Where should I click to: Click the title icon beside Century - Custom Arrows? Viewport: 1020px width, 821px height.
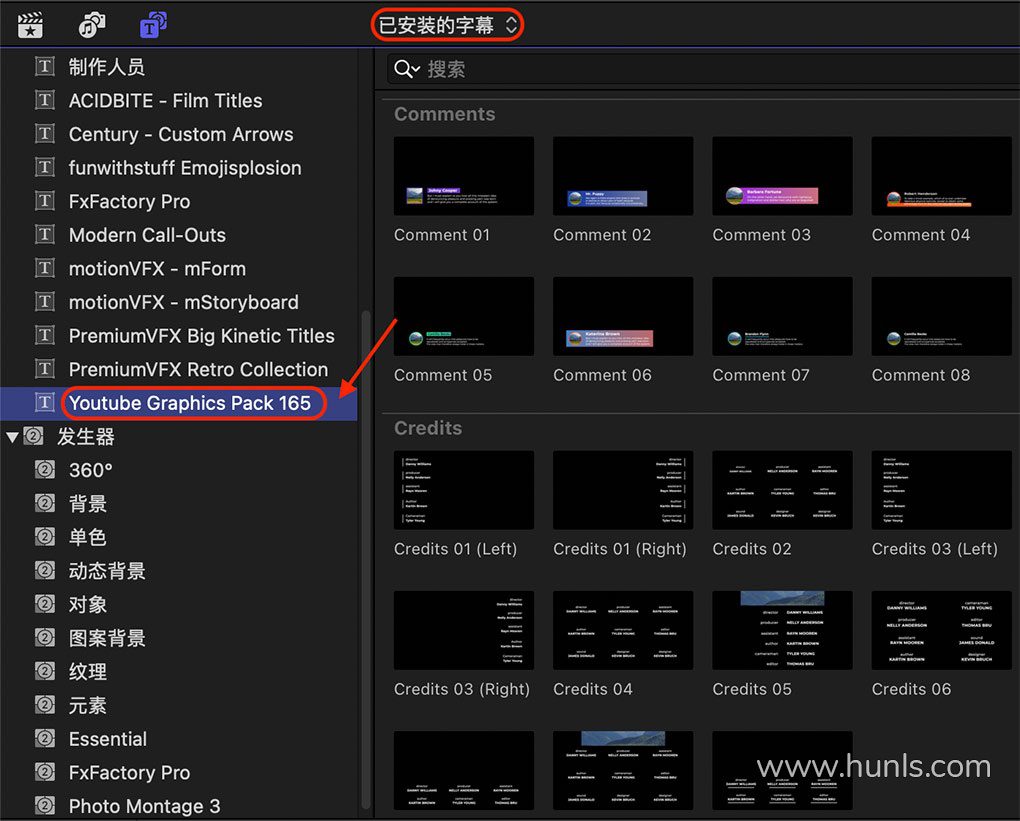[x=44, y=134]
